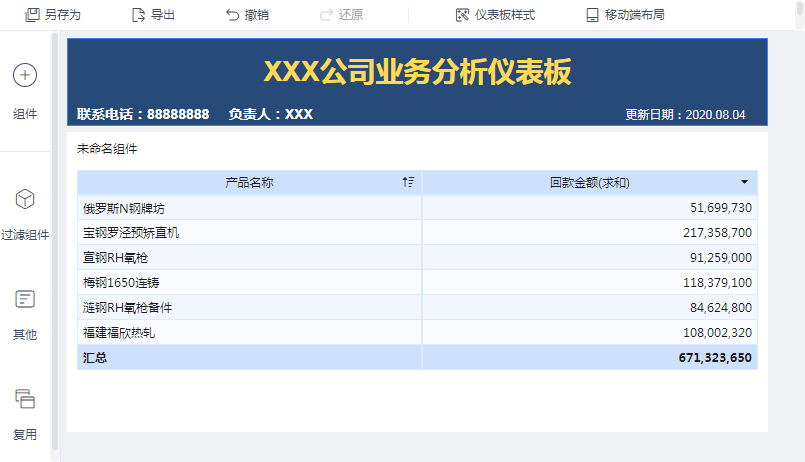This screenshot has height=462, width=805.
Task: Click the Save As (另存为) icon
Action: pos(32,15)
